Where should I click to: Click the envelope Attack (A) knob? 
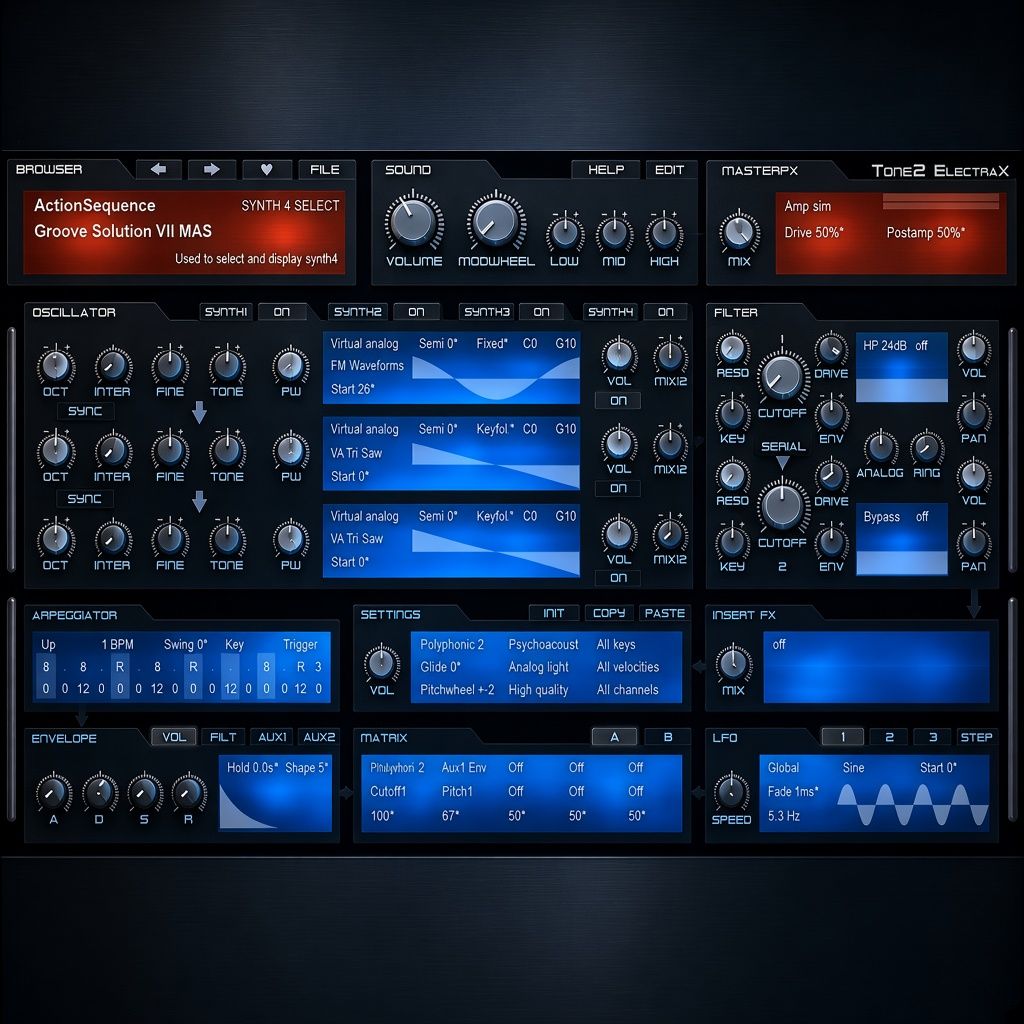[x=54, y=792]
